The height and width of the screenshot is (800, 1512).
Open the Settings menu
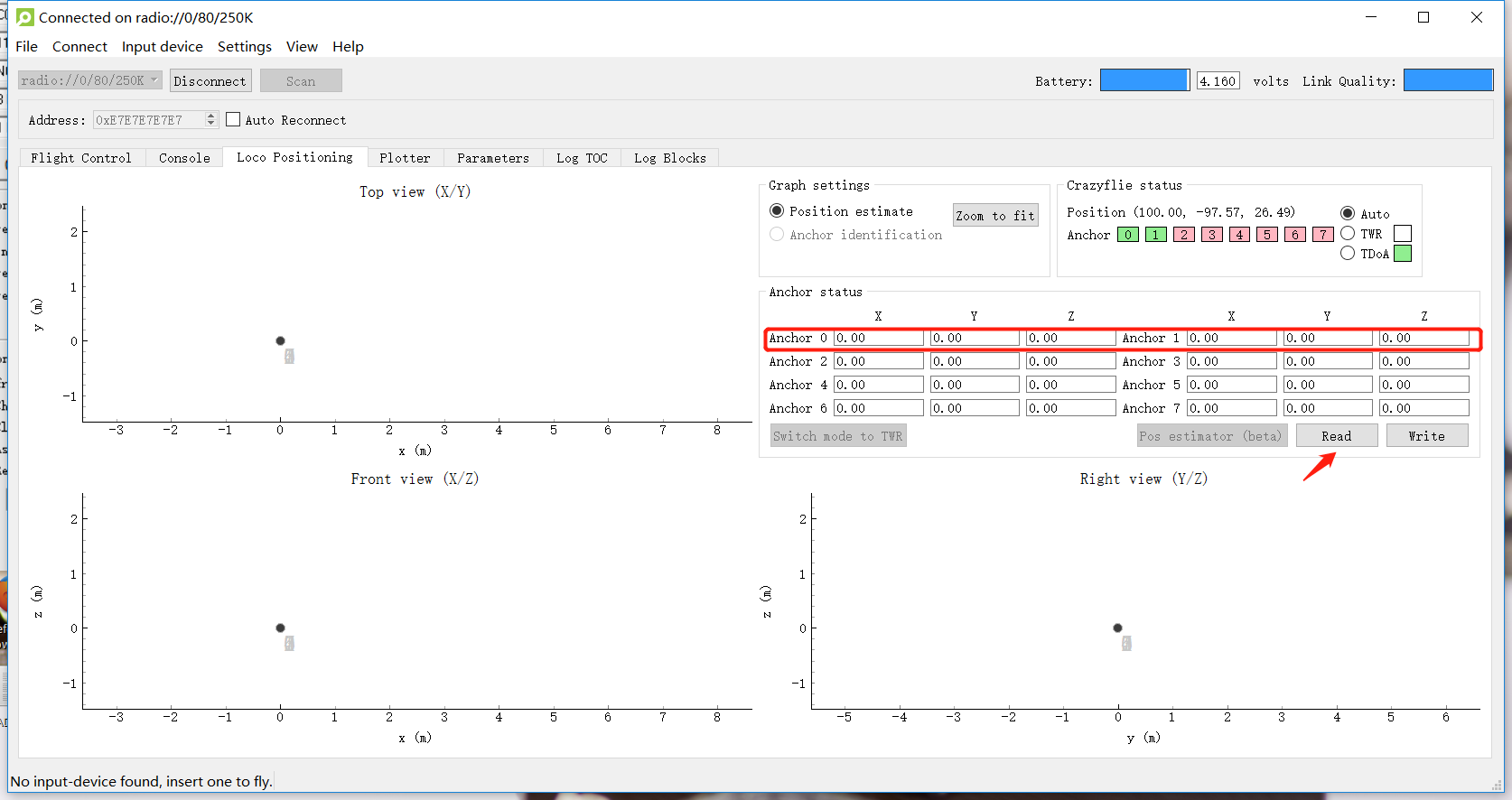tap(244, 47)
